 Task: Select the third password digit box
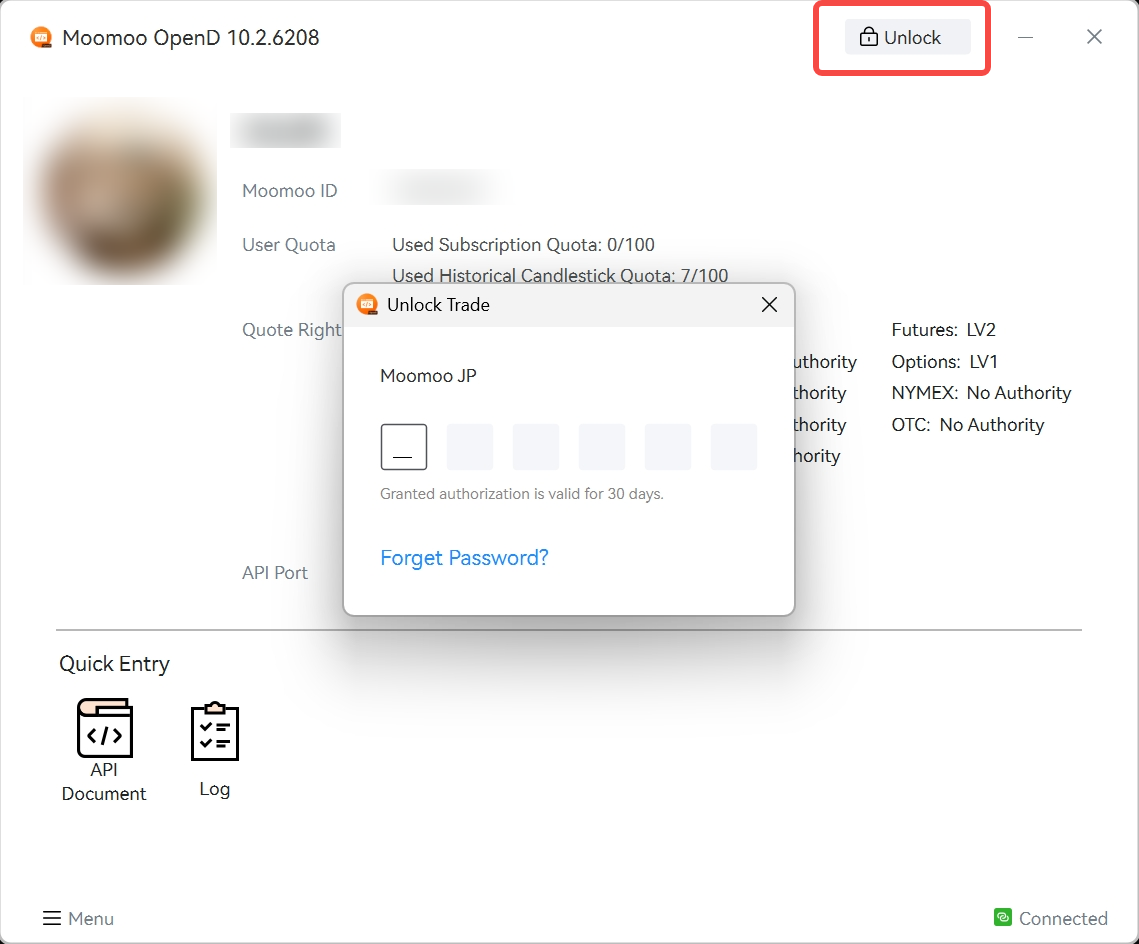click(x=536, y=447)
